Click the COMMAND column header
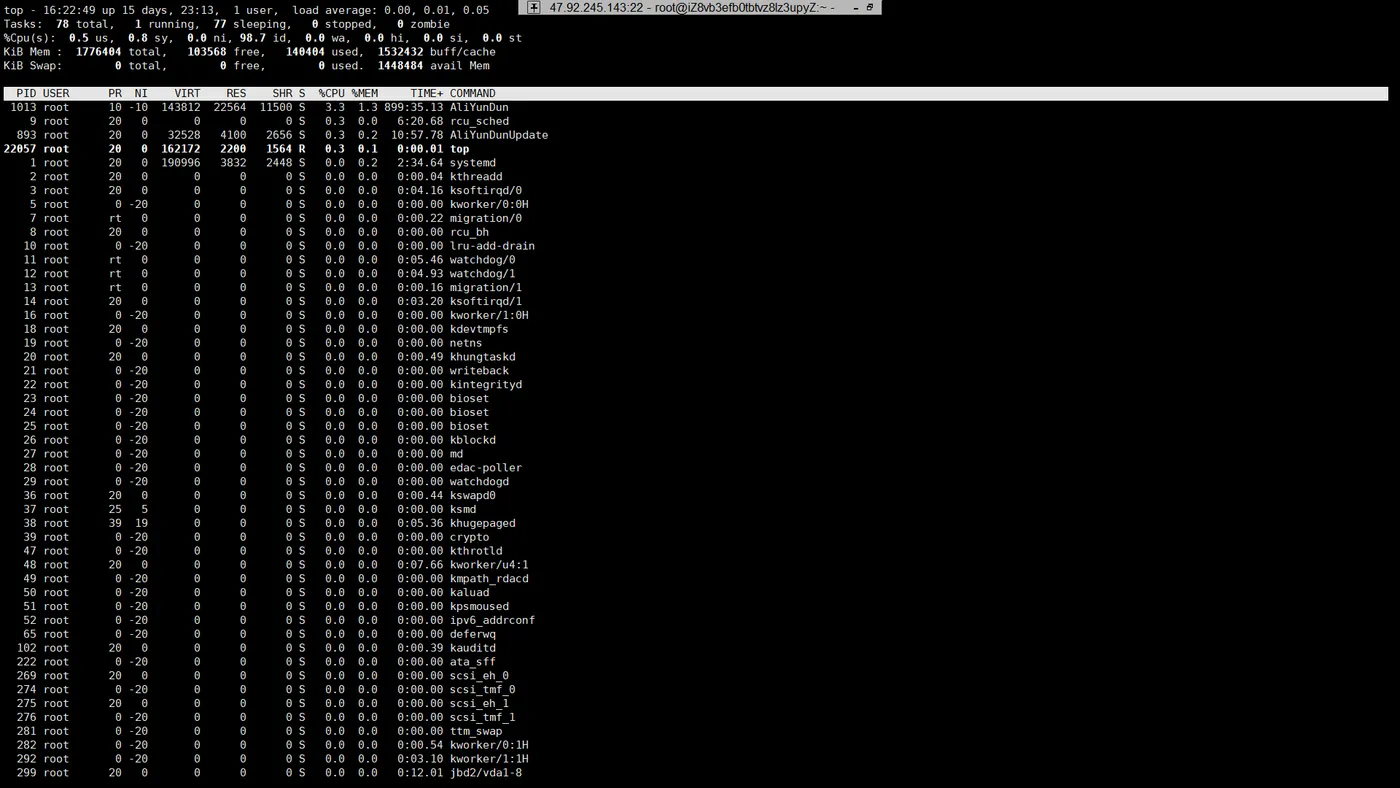This screenshot has height=788, width=1400. (x=473, y=93)
